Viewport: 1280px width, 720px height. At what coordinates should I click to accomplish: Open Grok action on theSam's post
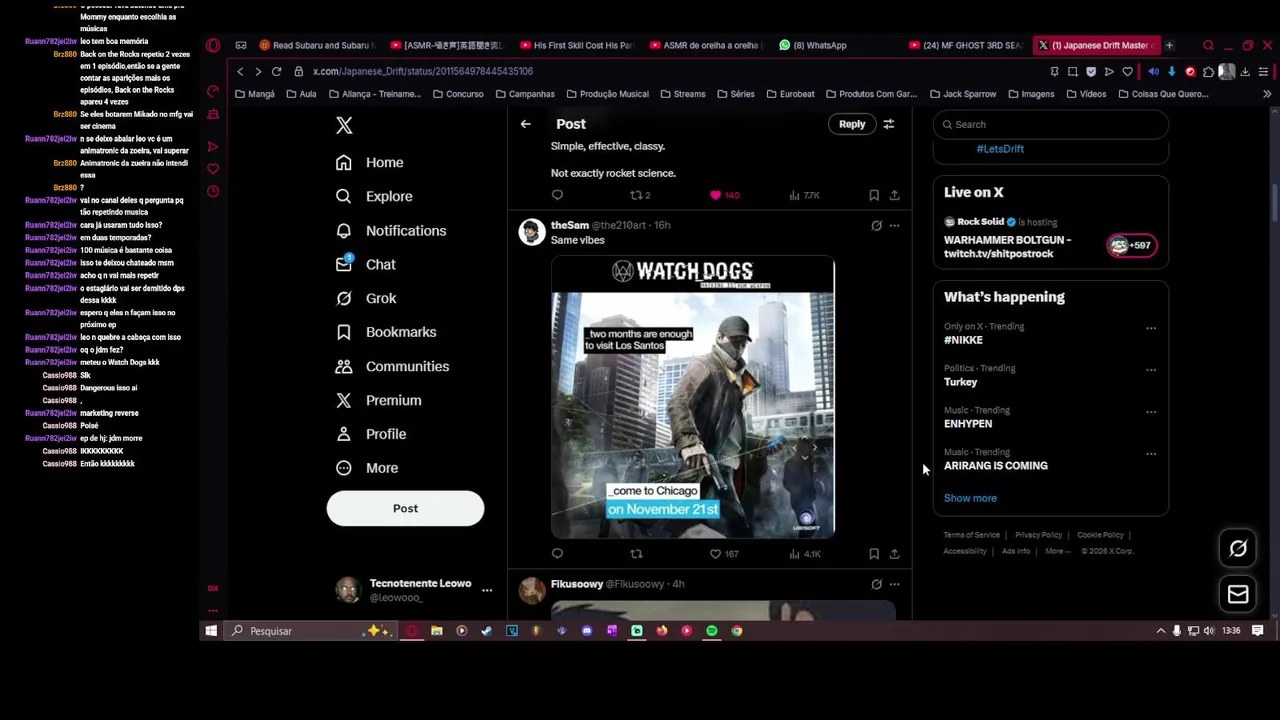[876, 226]
